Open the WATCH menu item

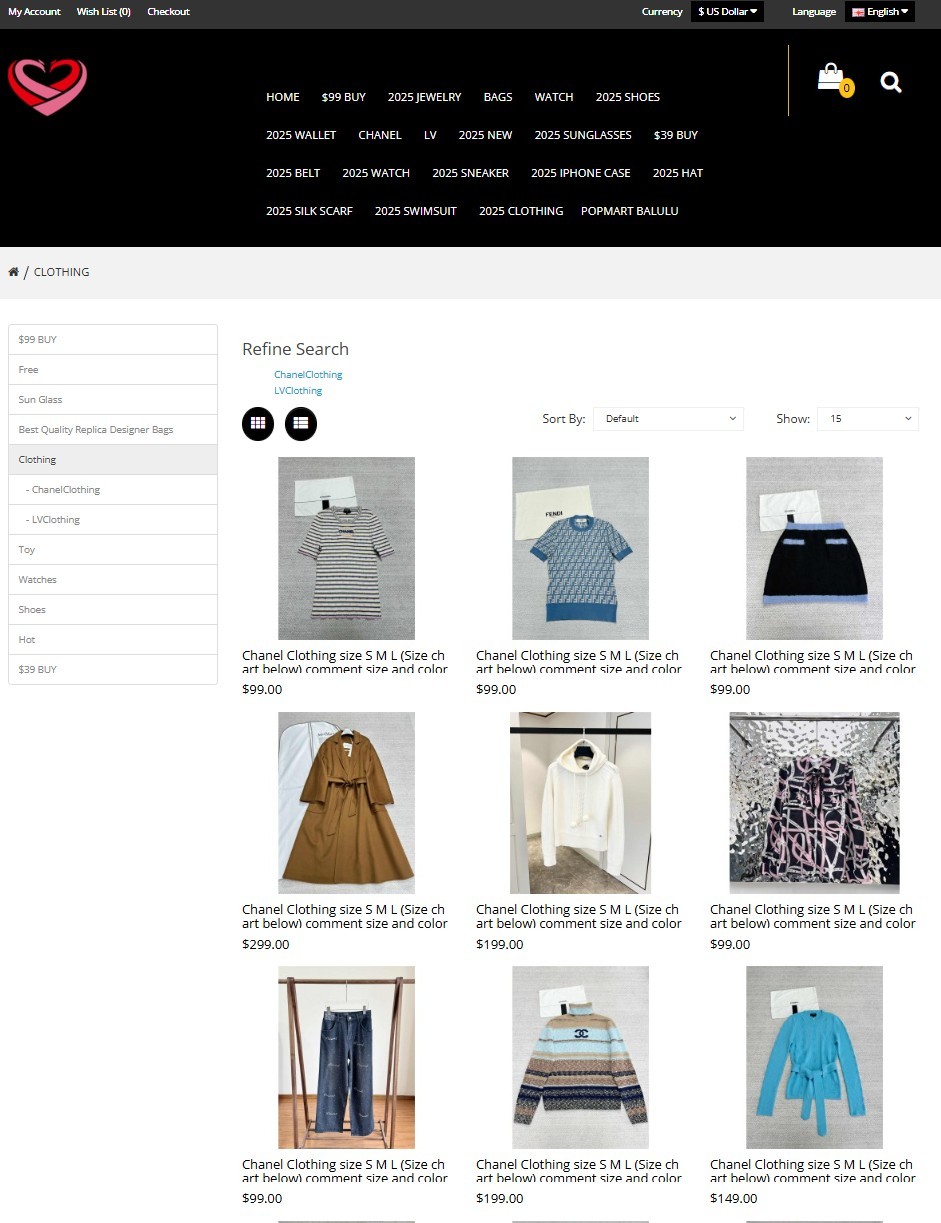554,97
